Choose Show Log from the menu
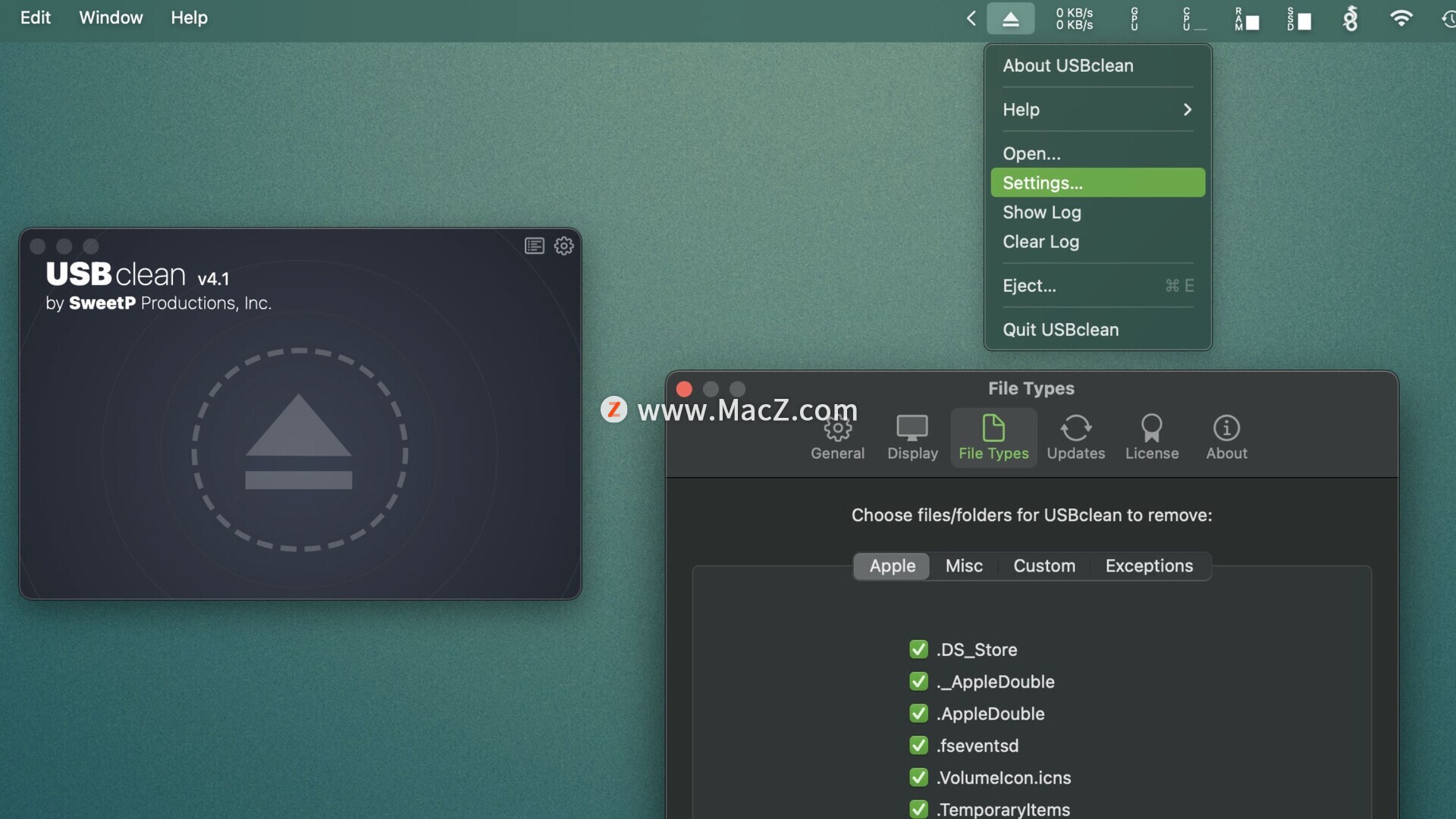The height and width of the screenshot is (819, 1456). (x=1097, y=212)
